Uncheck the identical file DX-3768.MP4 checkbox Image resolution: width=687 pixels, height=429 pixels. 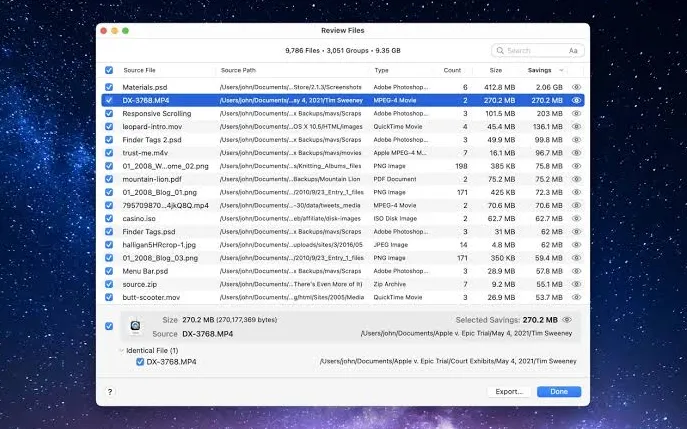click(x=140, y=362)
